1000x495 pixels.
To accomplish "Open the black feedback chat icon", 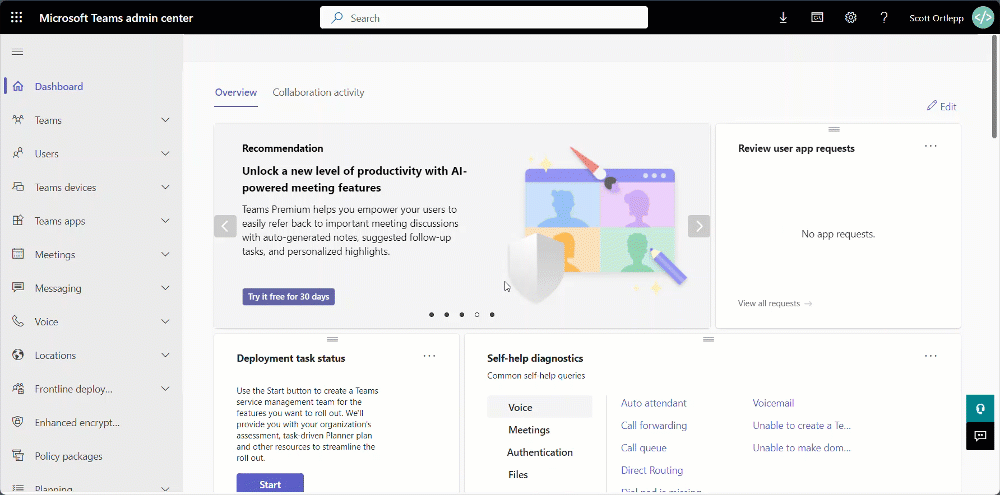I will coord(980,436).
